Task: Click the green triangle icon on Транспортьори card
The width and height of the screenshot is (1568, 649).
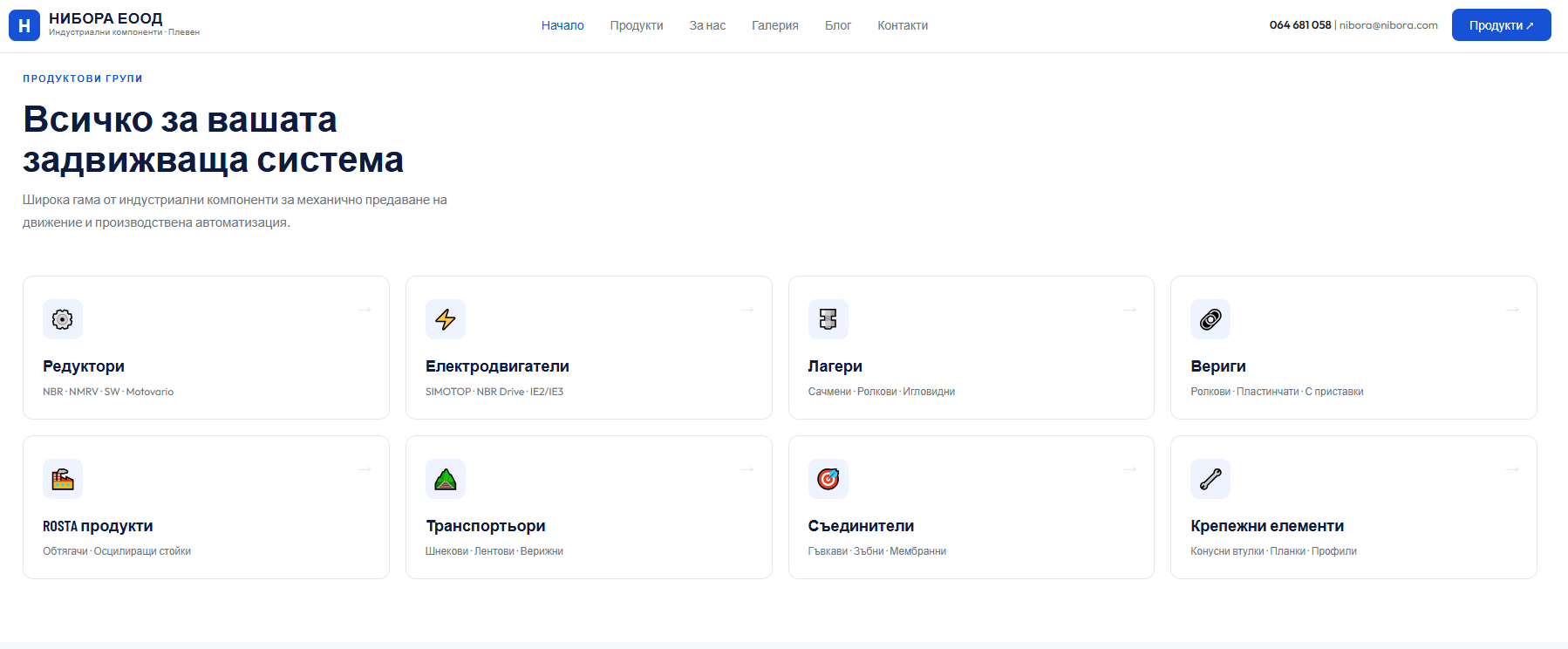Action: click(446, 479)
